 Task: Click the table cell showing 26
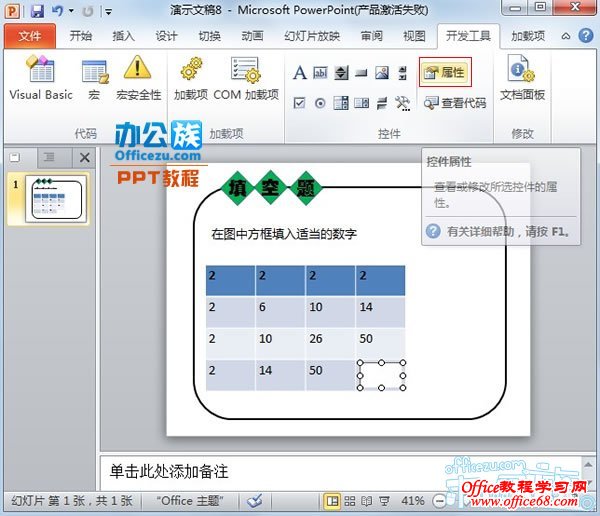330,343
